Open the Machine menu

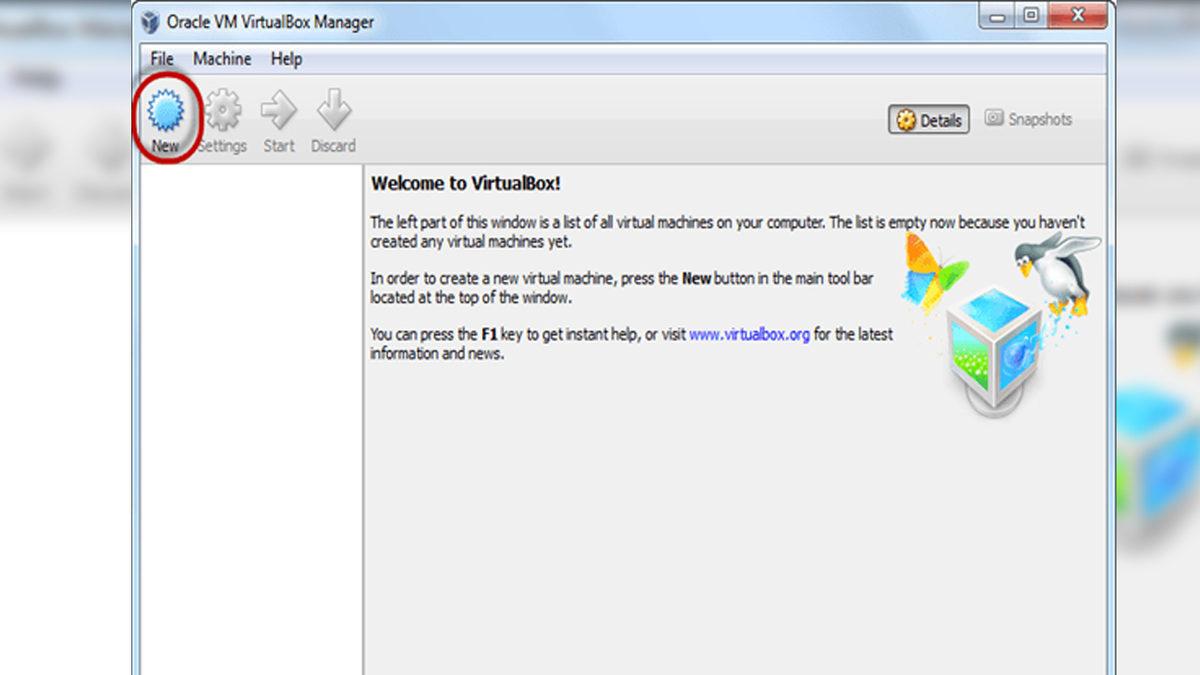click(x=222, y=59)
